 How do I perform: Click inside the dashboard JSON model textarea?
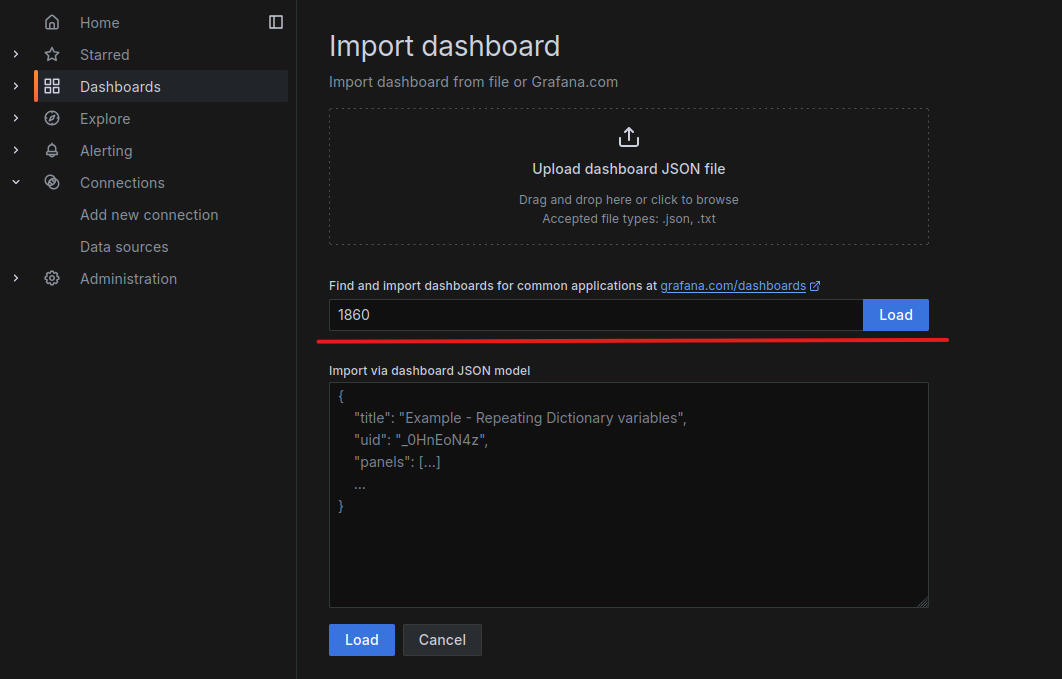(628, 550)
